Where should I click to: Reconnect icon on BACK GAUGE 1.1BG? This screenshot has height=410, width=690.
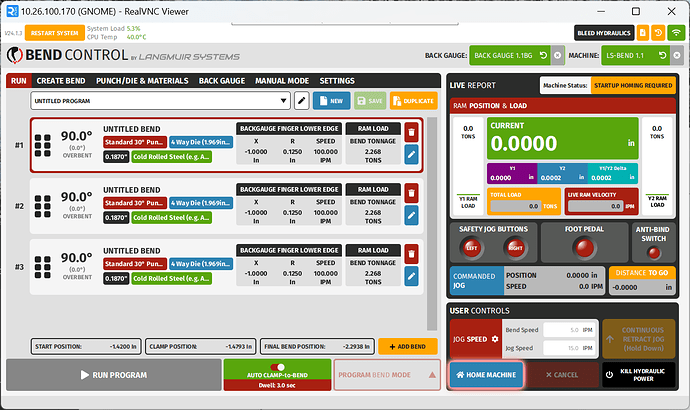coord(543,55)
